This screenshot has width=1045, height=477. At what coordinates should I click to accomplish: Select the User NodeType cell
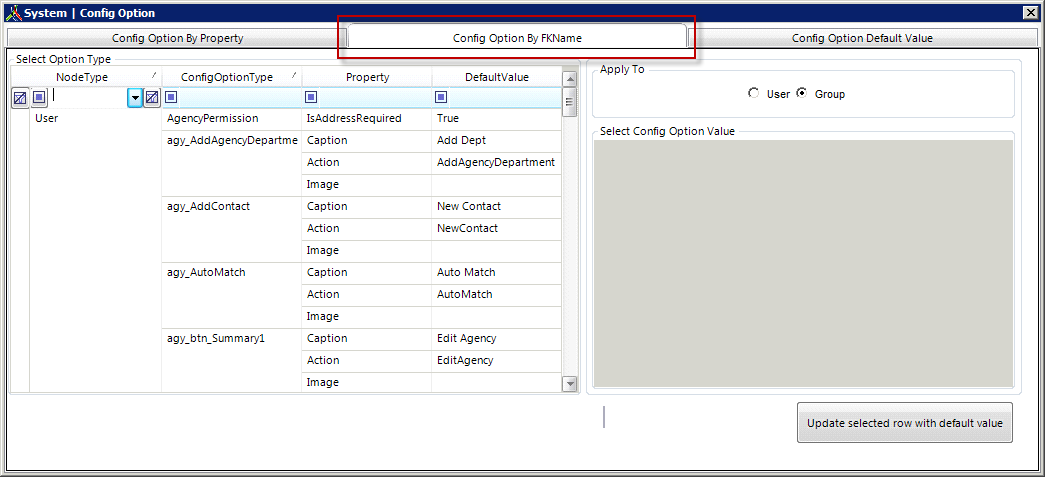(95, 250)
